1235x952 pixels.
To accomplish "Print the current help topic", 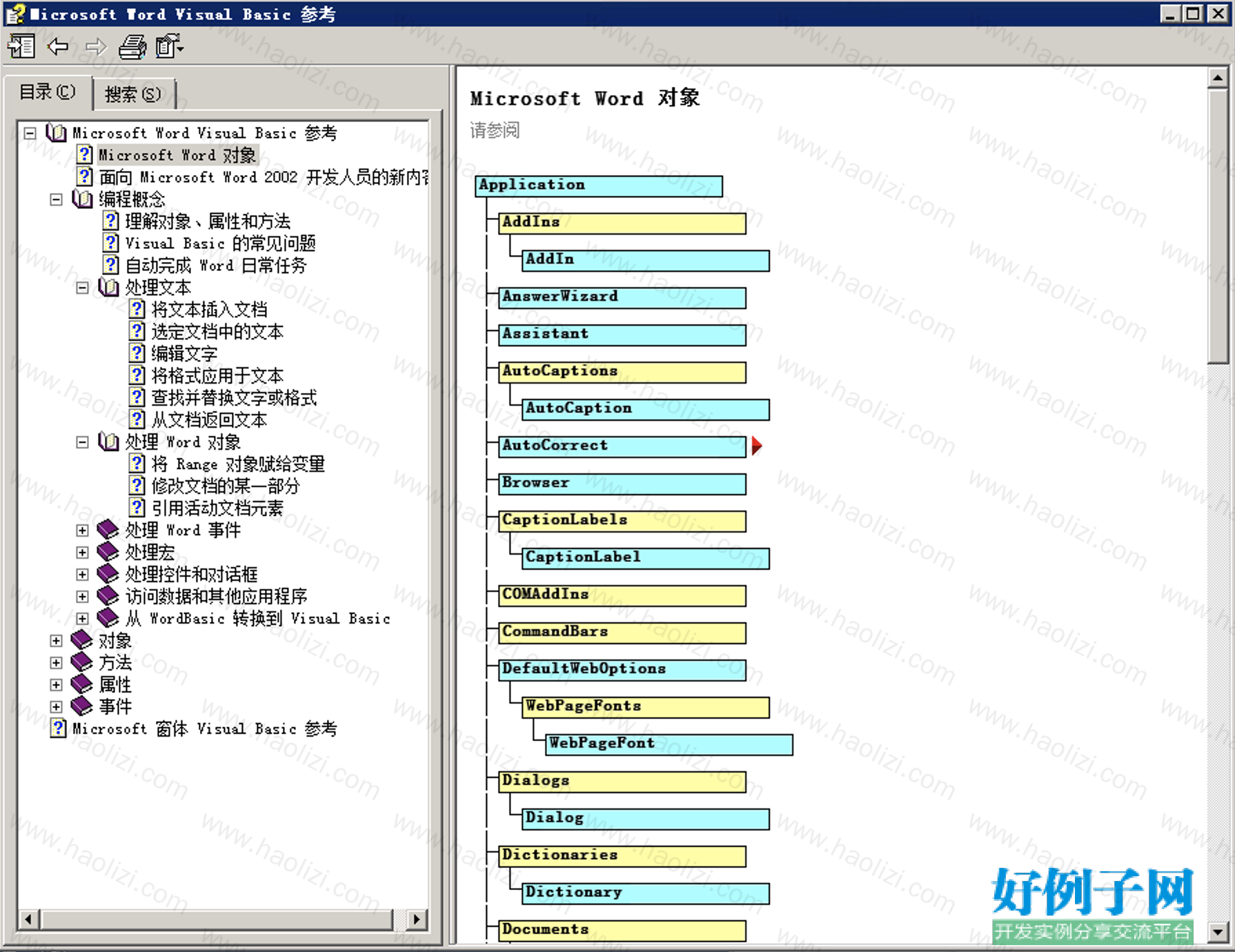I will click(132, 47).
